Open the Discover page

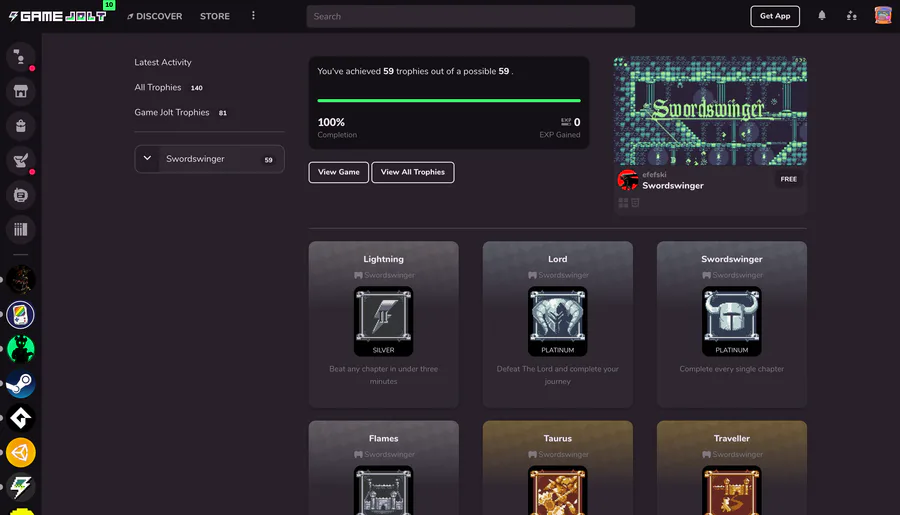tap(154, 16)
